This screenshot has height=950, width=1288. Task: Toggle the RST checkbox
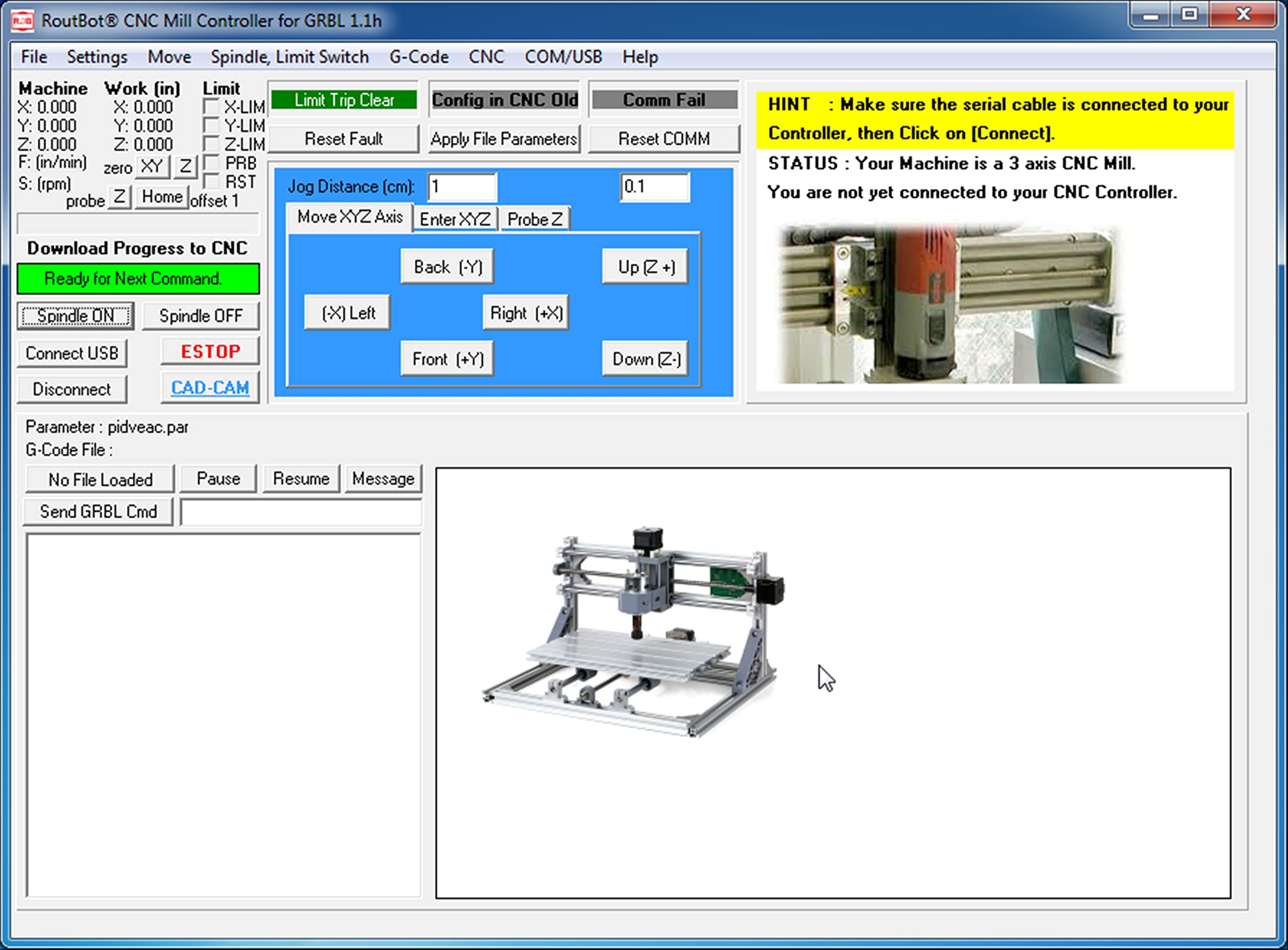[211, 182]
